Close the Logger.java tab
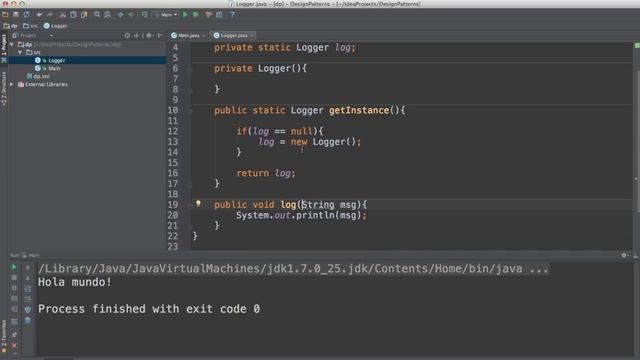 point(252,36)
